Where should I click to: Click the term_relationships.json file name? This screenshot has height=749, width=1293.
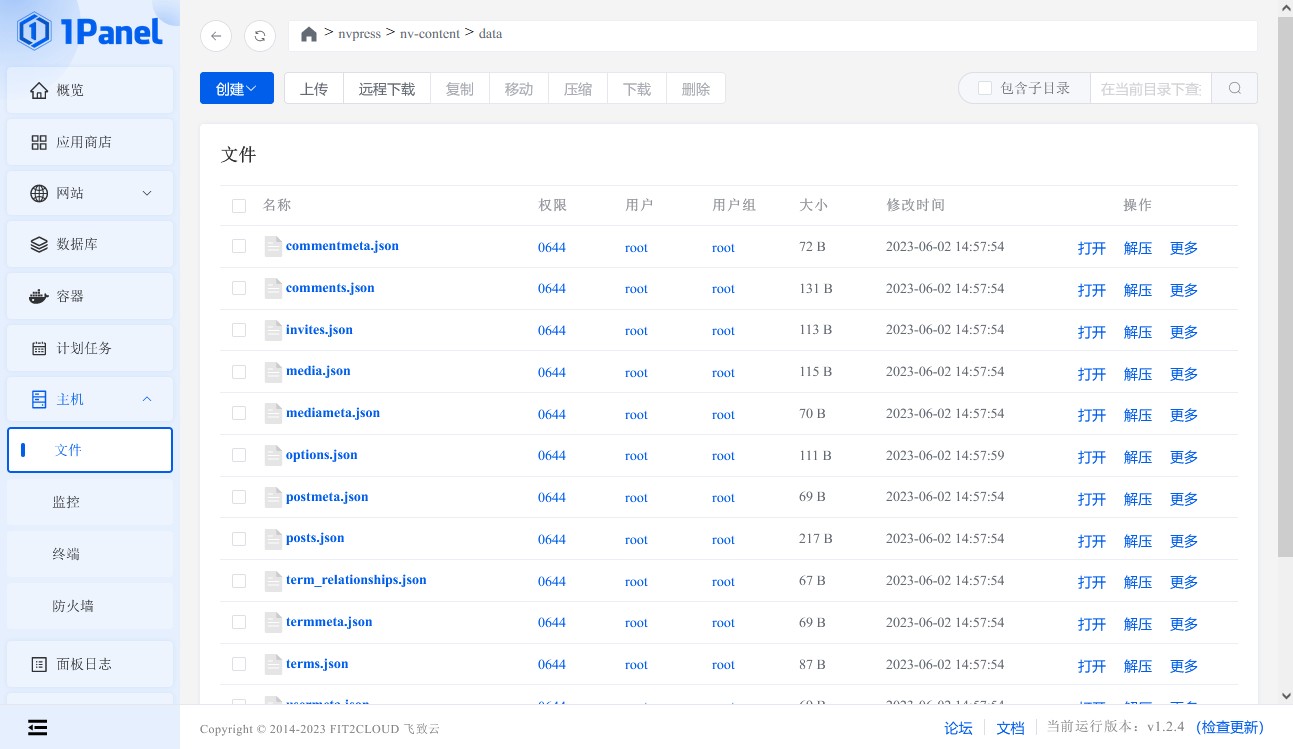(x=356, y=580)
